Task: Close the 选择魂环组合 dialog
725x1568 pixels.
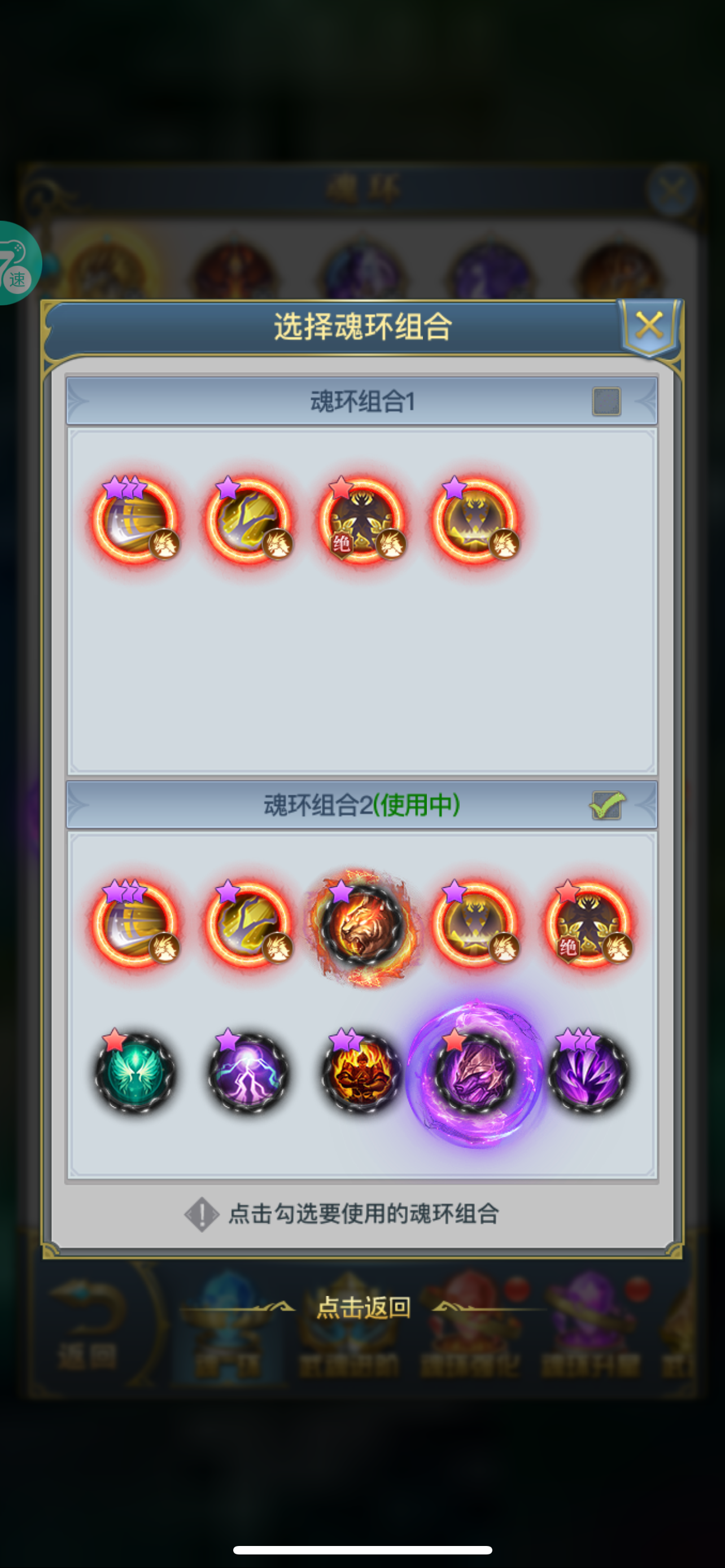Action: 649,326
